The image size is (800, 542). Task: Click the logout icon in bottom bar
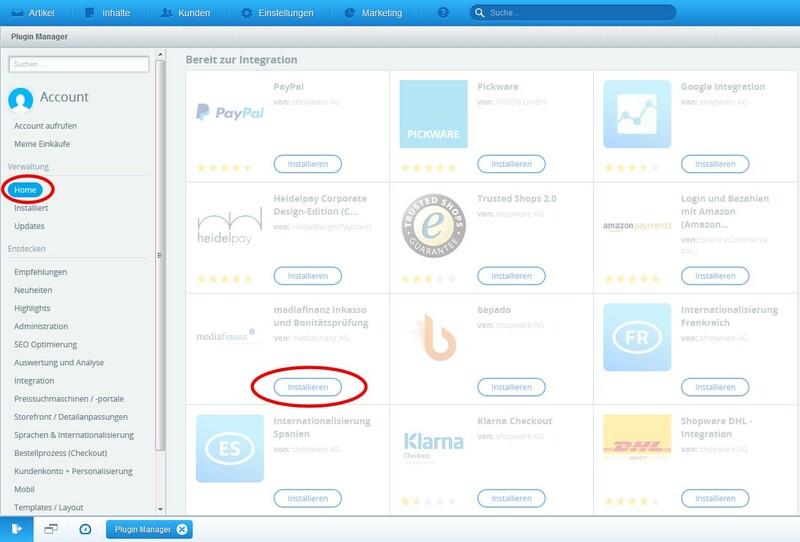click(16, 529)
